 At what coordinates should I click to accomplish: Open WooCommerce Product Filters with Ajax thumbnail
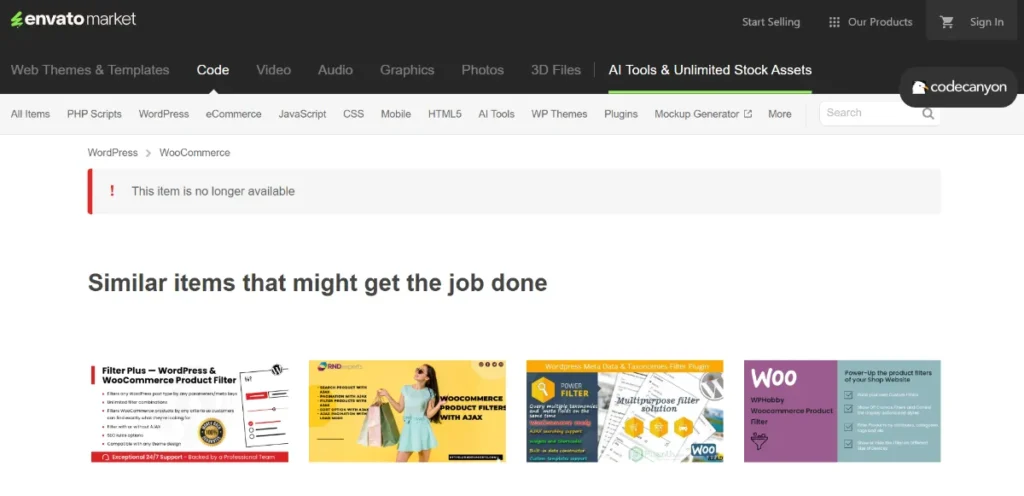coord(407,411)
